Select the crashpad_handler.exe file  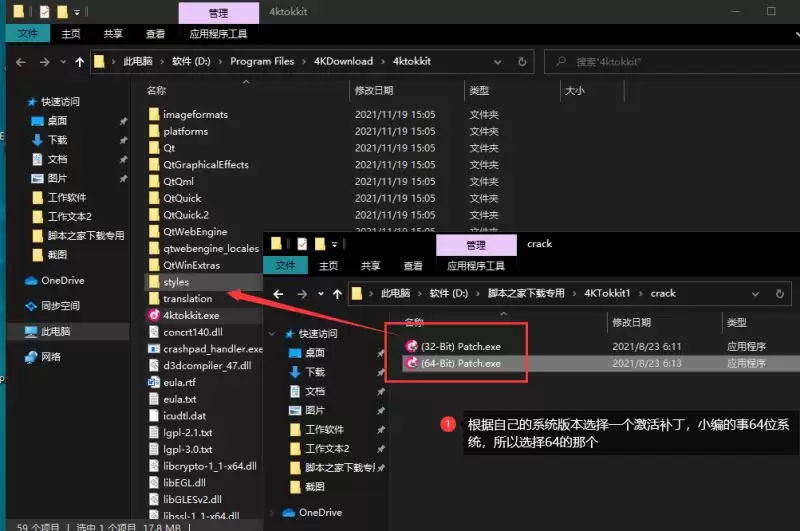tap(212, 349)
